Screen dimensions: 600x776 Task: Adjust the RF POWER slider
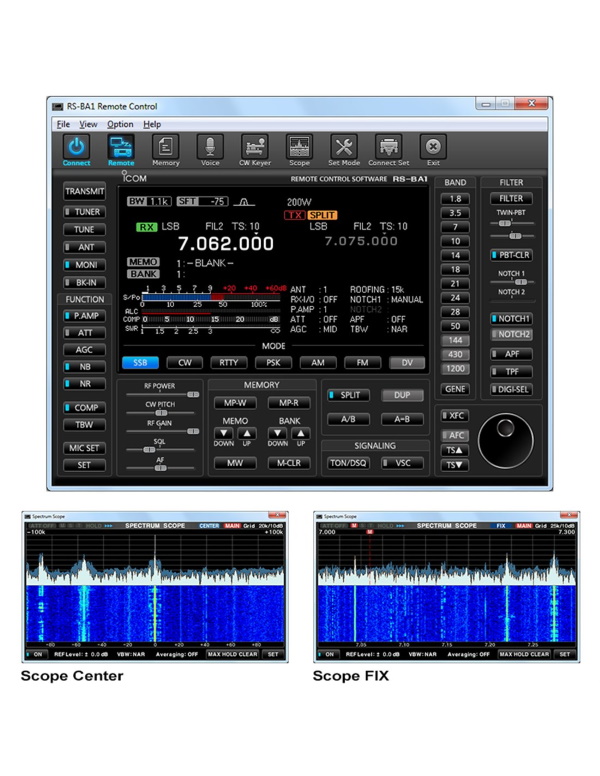click(162, 394)
